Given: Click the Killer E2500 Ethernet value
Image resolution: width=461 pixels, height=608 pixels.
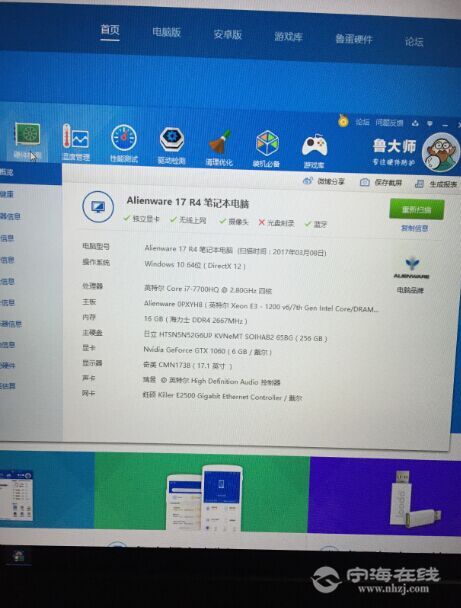Looking at the screenshot, I should tap(223, 396).
